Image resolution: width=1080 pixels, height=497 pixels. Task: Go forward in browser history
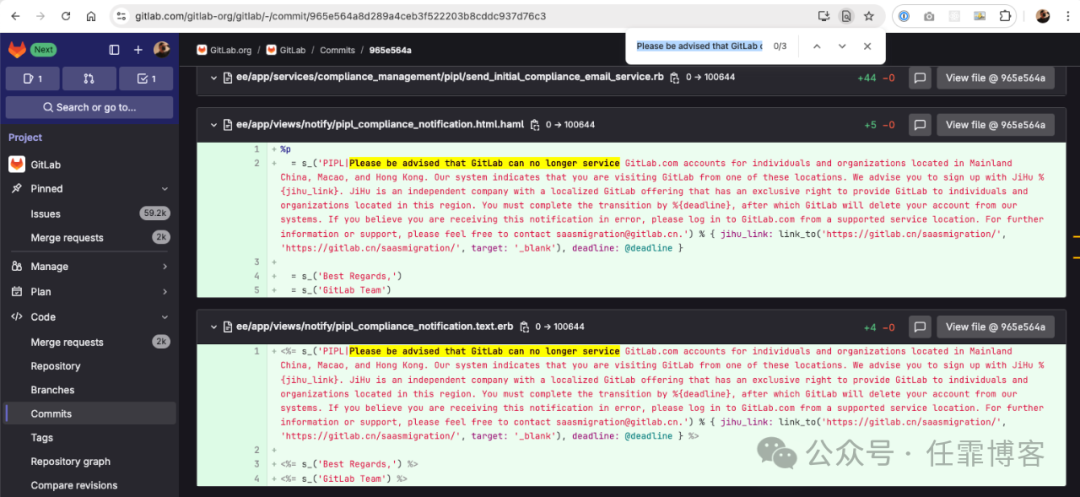[x=41, y=16]
